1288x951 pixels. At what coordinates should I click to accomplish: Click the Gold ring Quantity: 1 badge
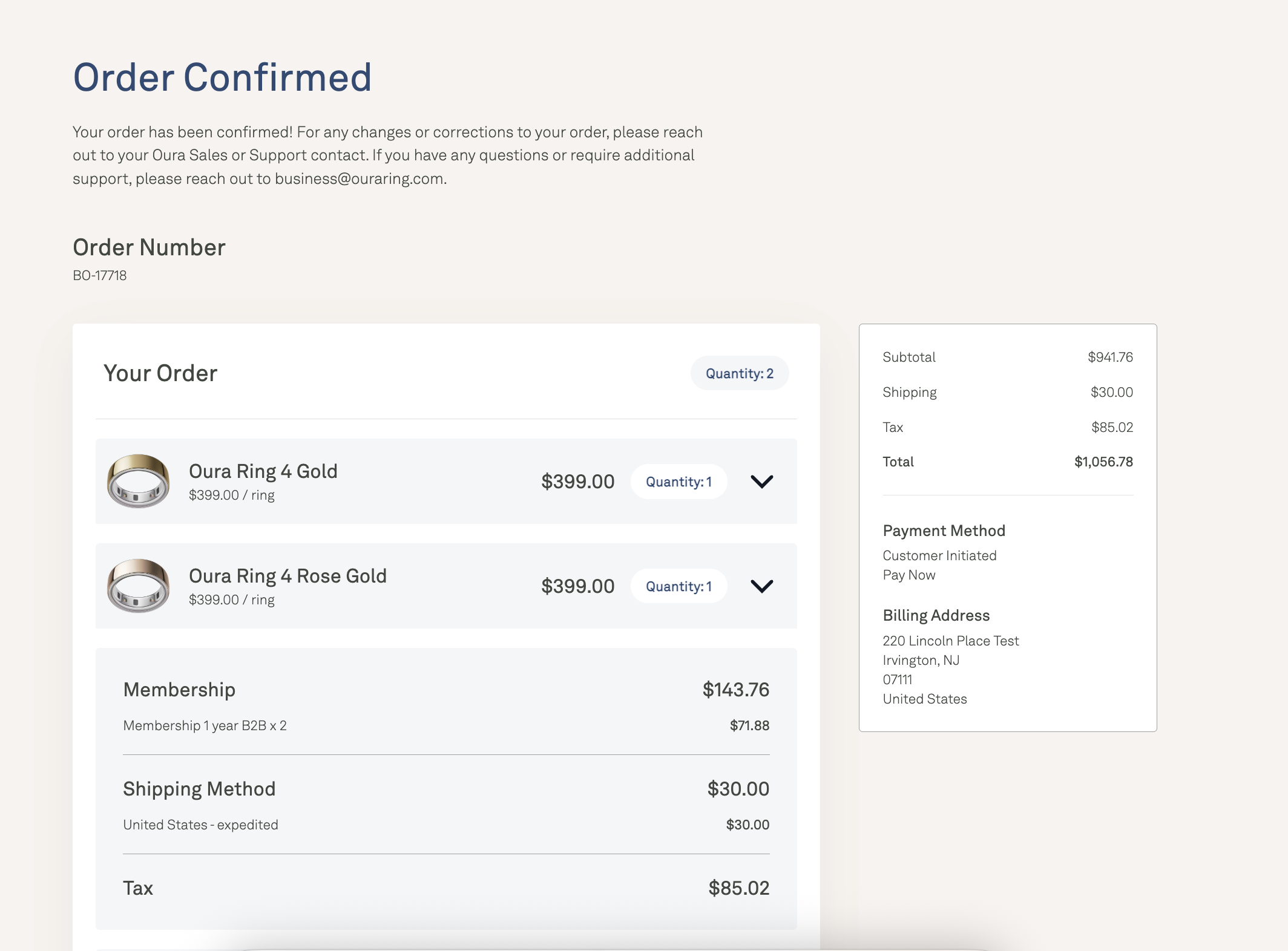pyautogui.click(x=678, y=482)
